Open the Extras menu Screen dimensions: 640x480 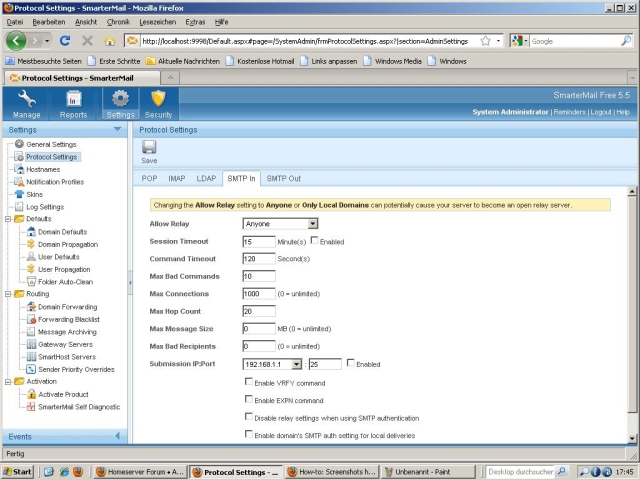195,22
